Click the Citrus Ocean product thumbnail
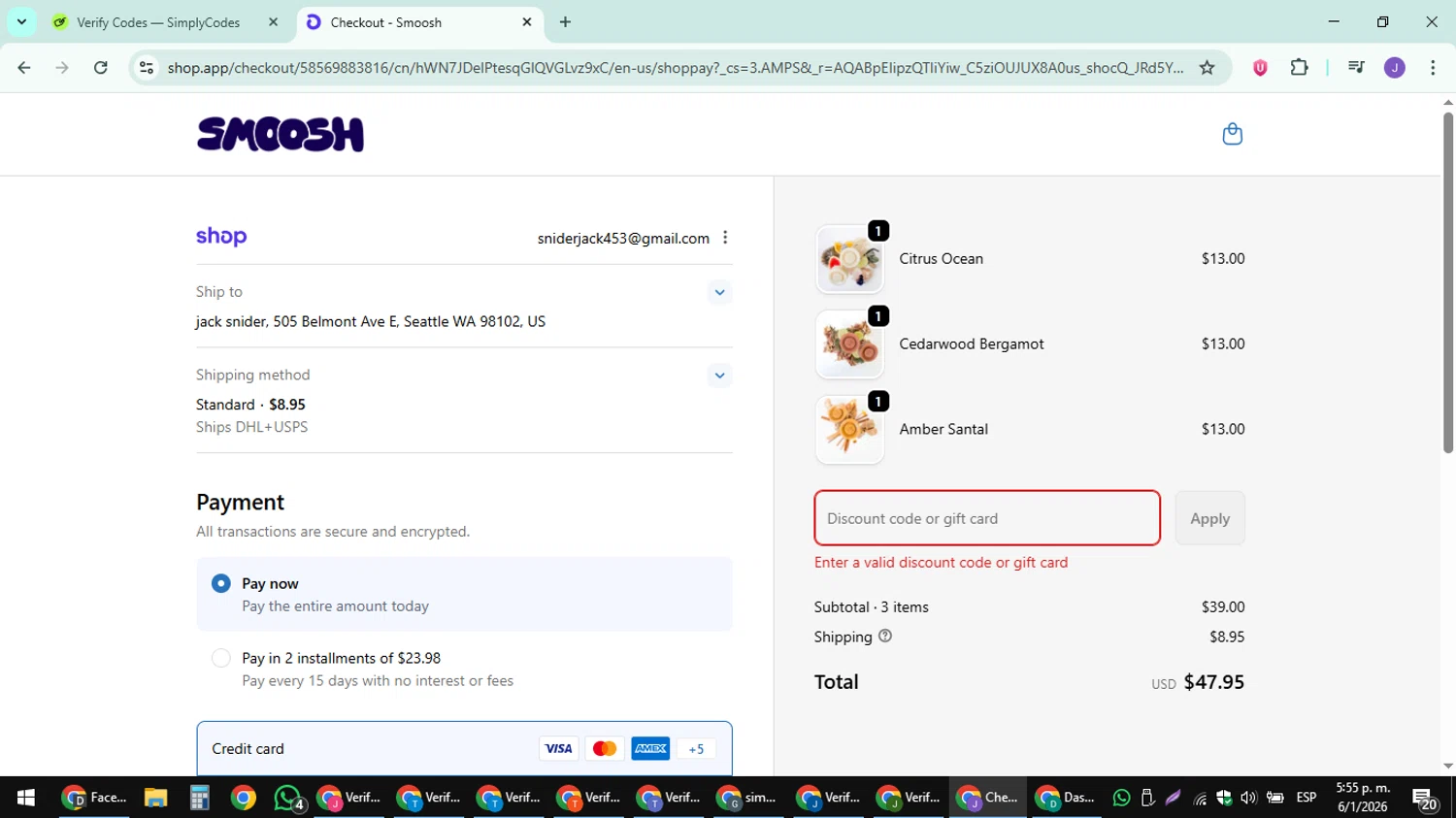This screenshot has height=818, width=1456. (850, 259)
